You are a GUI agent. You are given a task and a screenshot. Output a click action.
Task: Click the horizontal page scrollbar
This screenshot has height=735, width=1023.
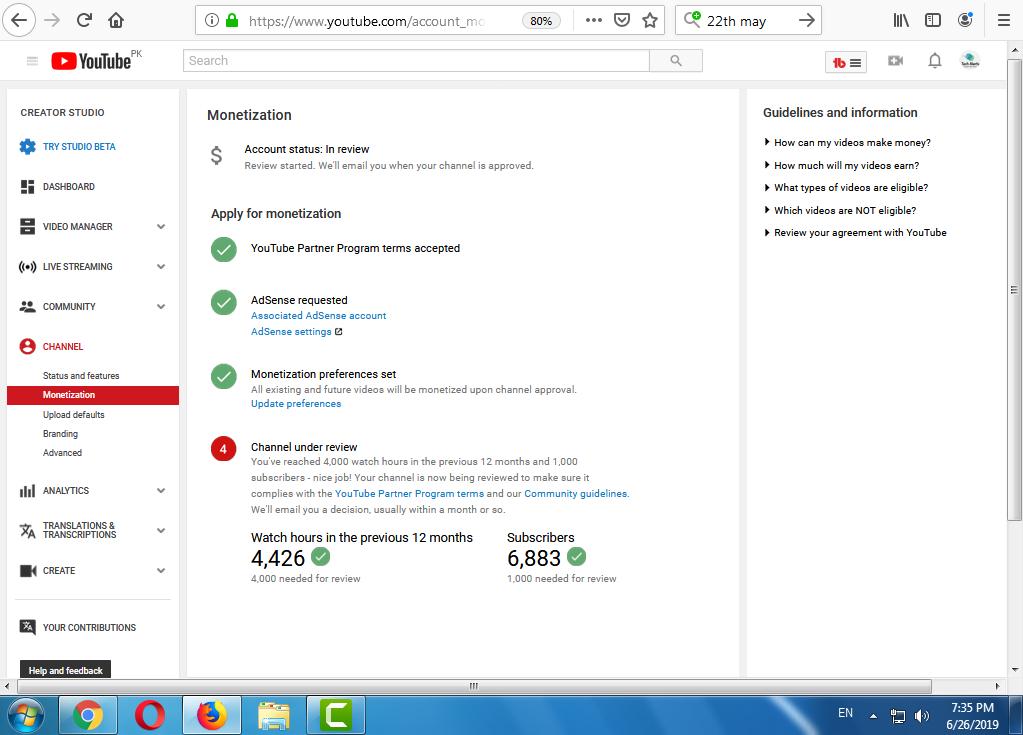coord(474,686)
